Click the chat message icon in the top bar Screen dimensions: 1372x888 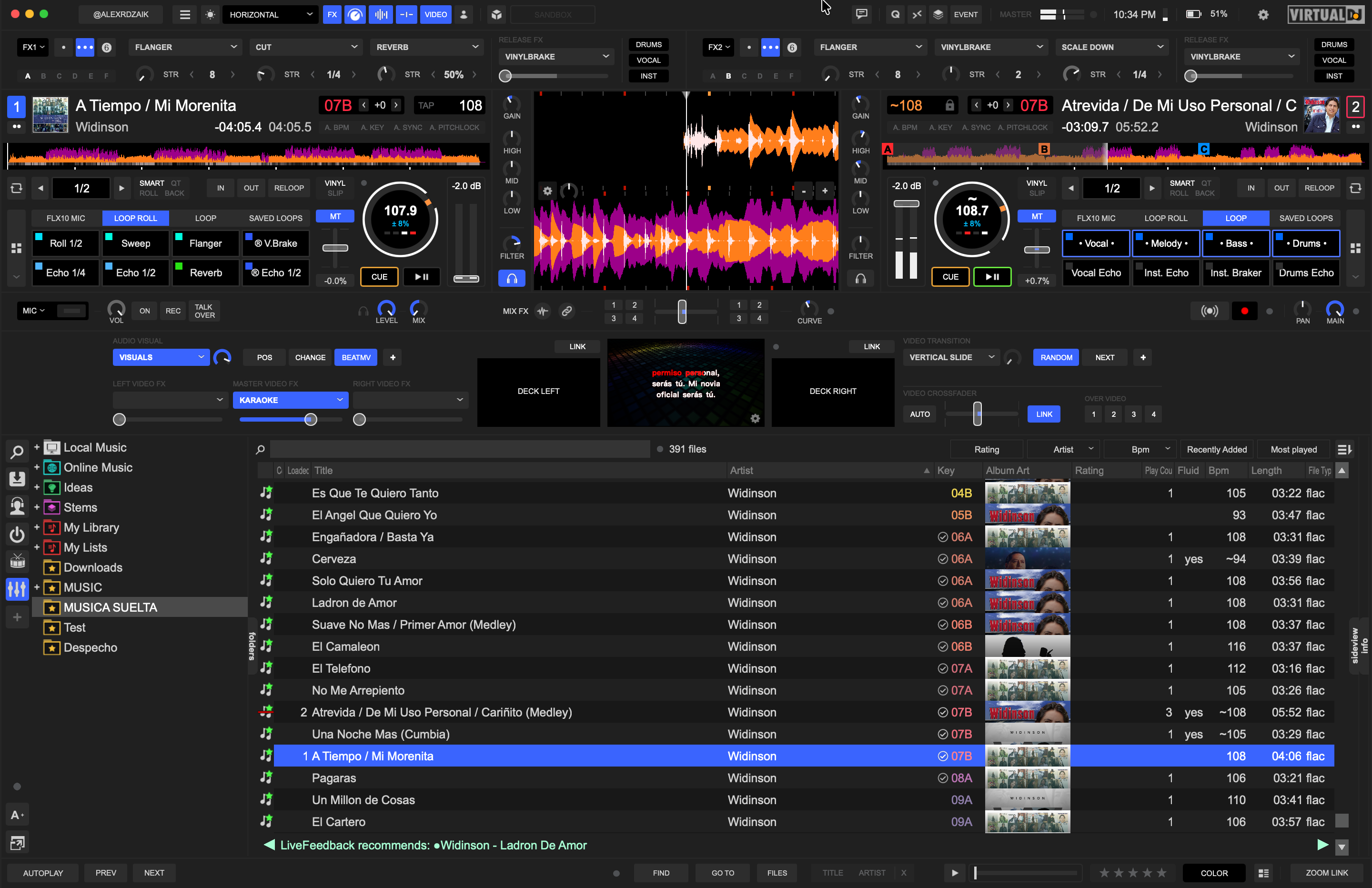tap(861, 14)
